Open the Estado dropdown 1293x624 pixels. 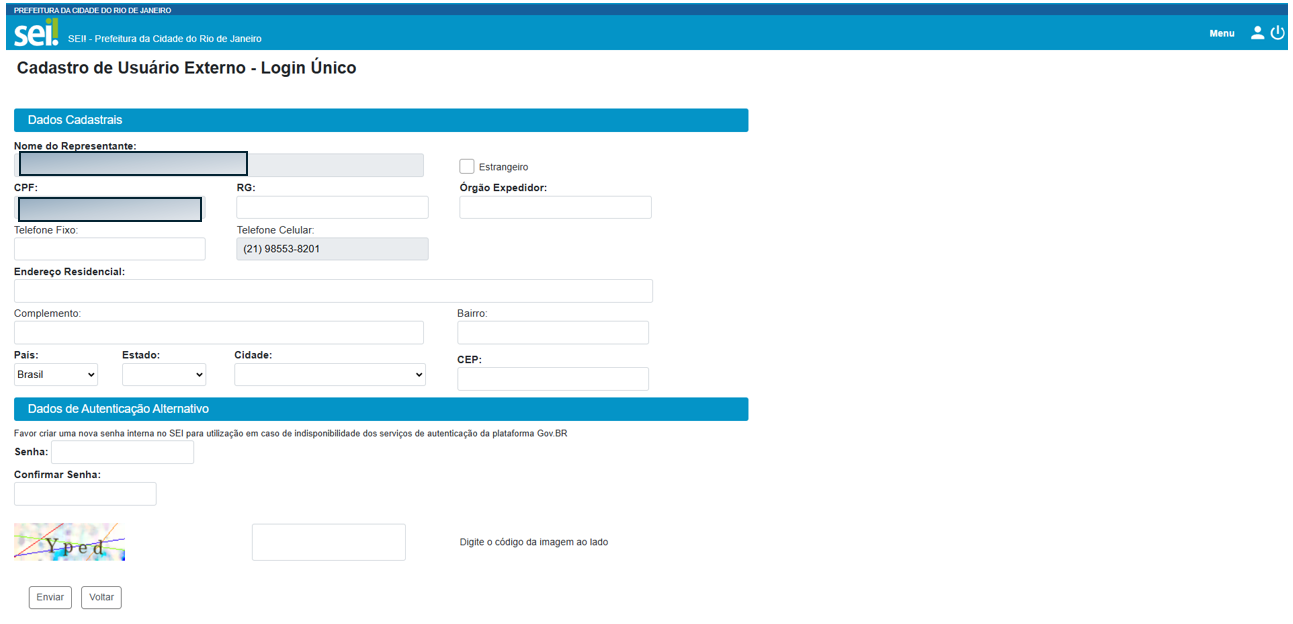click(x=164, y=375)
